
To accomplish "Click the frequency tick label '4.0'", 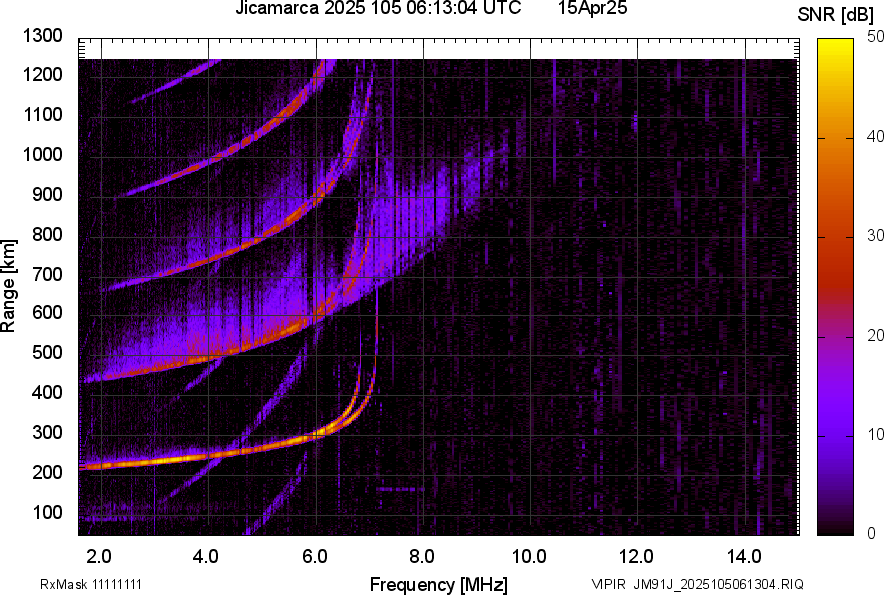I will tap(205, 557).
